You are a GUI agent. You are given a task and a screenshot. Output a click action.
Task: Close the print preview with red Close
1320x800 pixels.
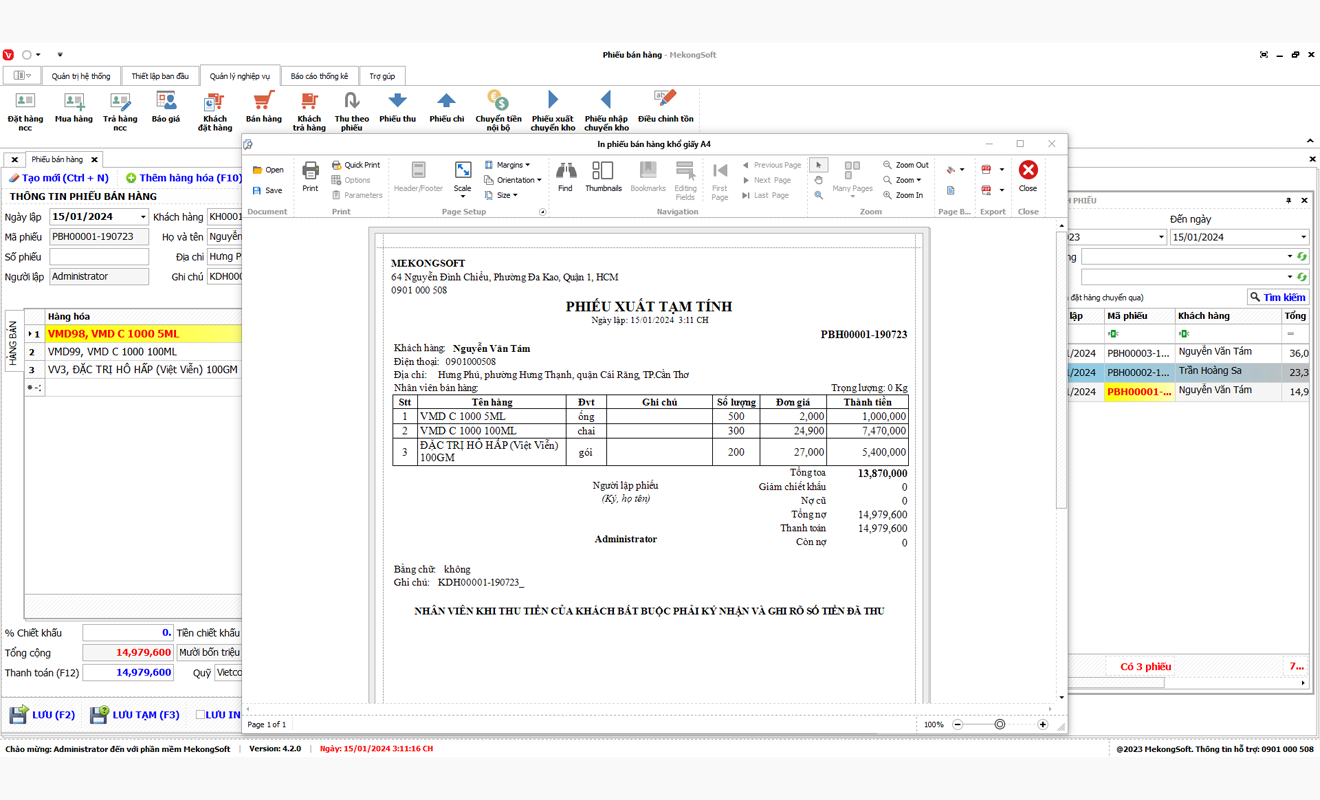point(1027,176)
